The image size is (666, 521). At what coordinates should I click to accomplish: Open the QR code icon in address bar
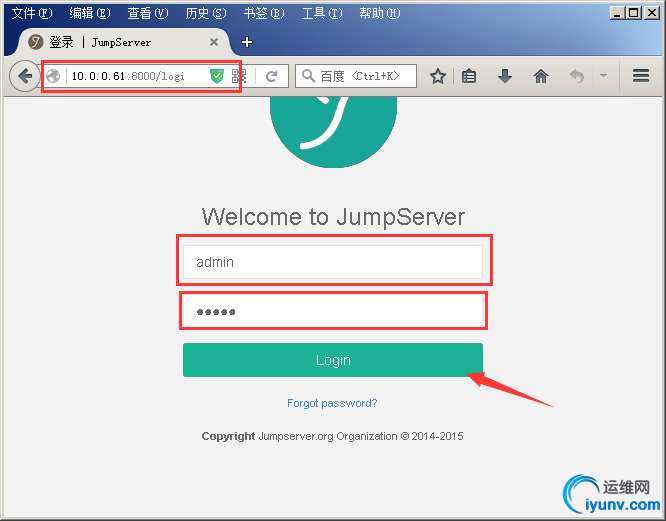coord(239,76)
